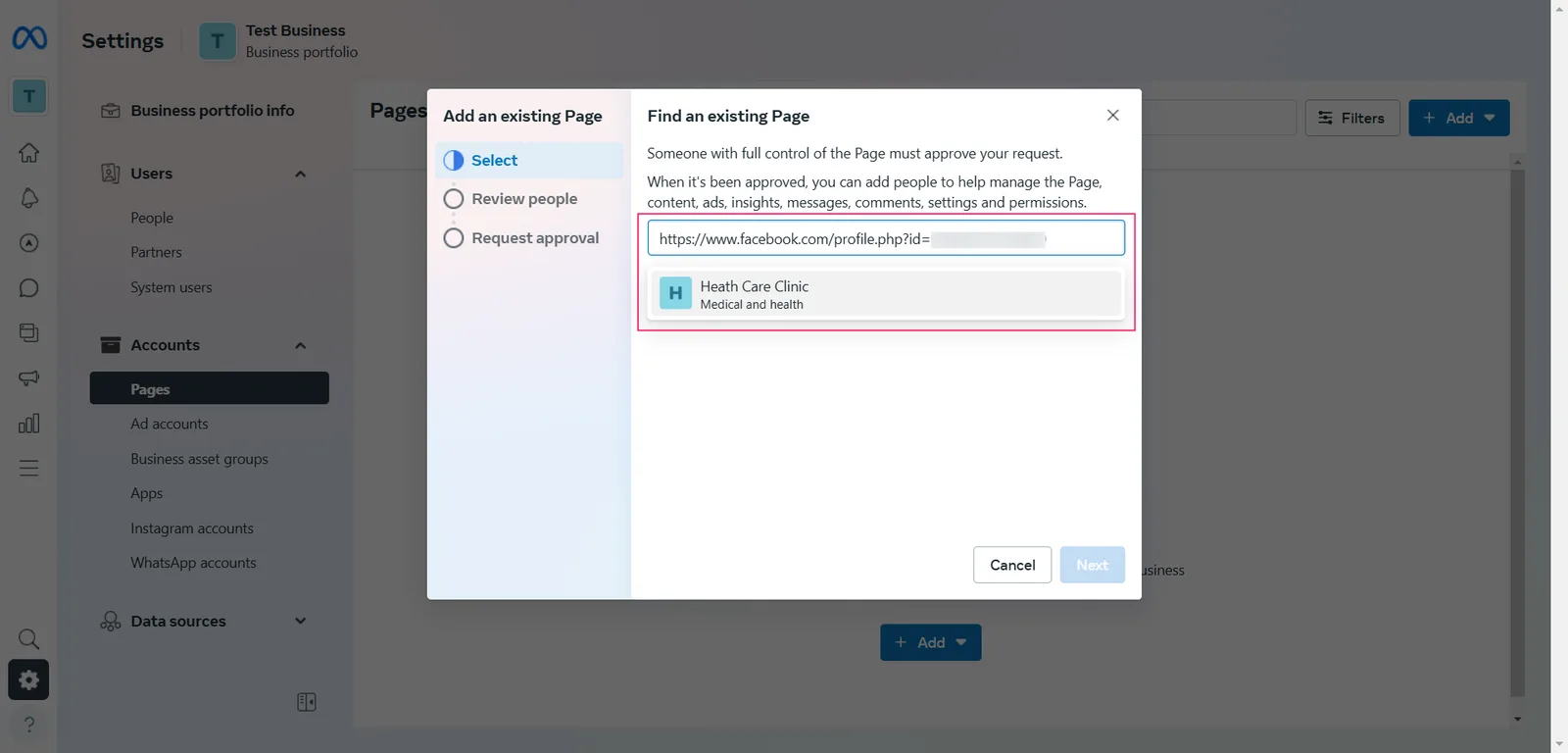The height and width of the screenshot is (753, 1568).
Task: Click the Test Business portfolio avatar in header
Action: (218, 41)
